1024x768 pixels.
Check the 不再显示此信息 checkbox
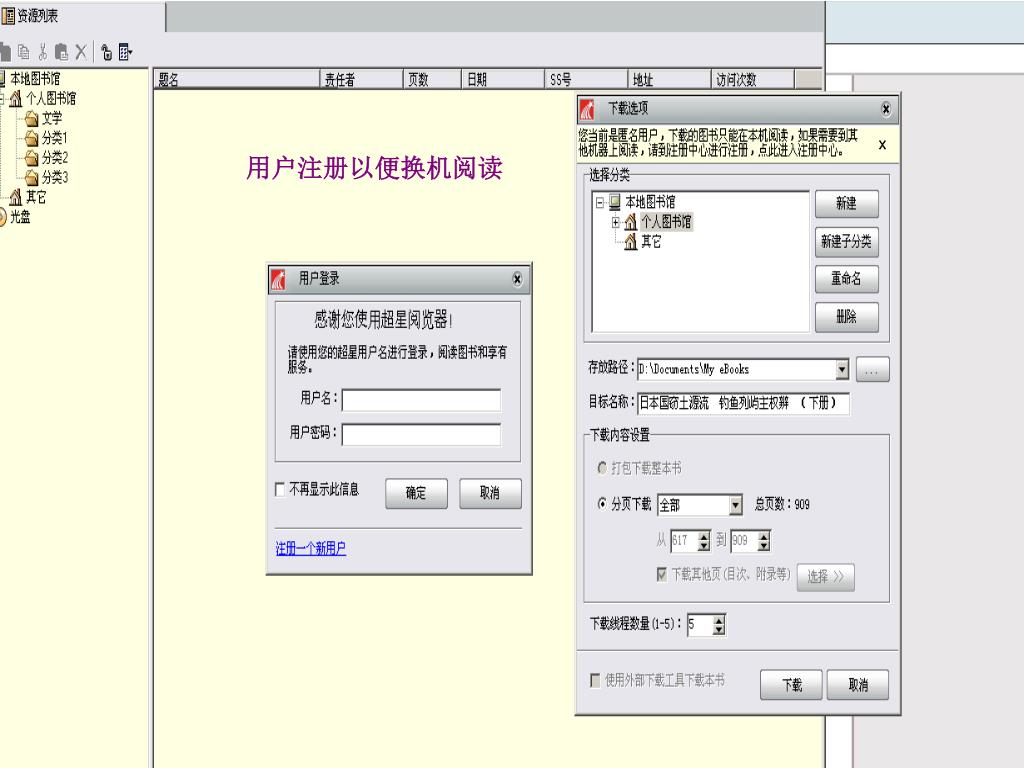[280, 490]
